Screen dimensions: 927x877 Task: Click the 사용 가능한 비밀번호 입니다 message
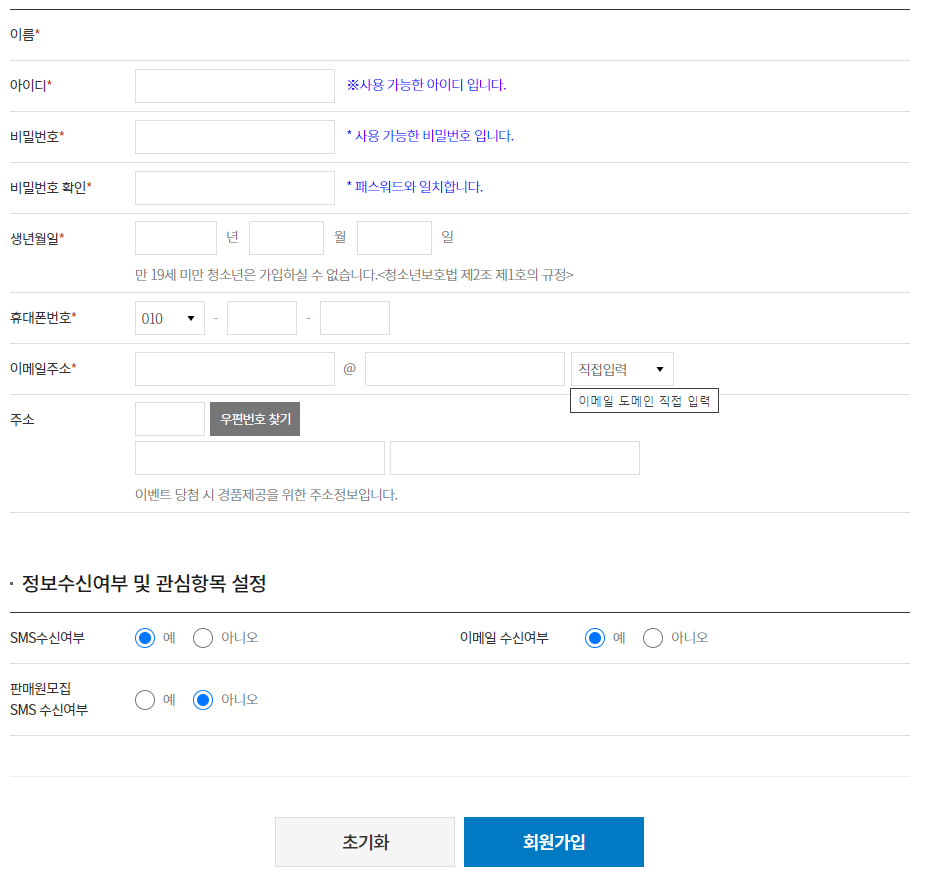click(x=430, y=136)
